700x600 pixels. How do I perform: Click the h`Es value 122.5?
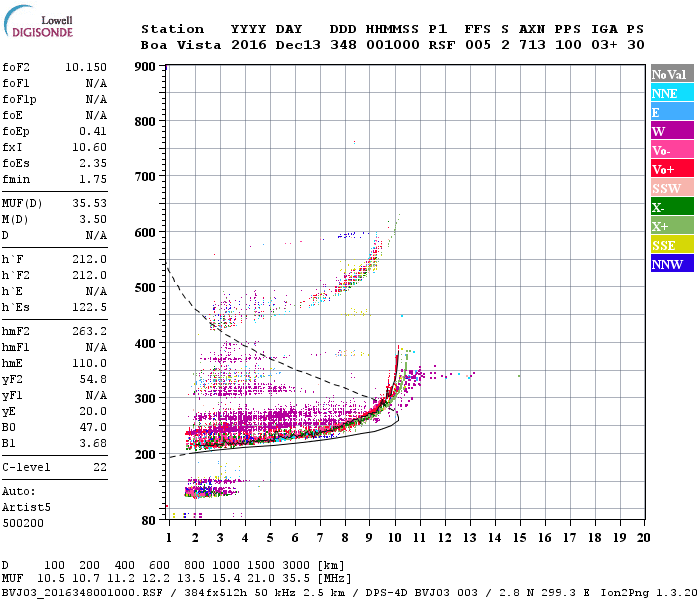[89, 308]
